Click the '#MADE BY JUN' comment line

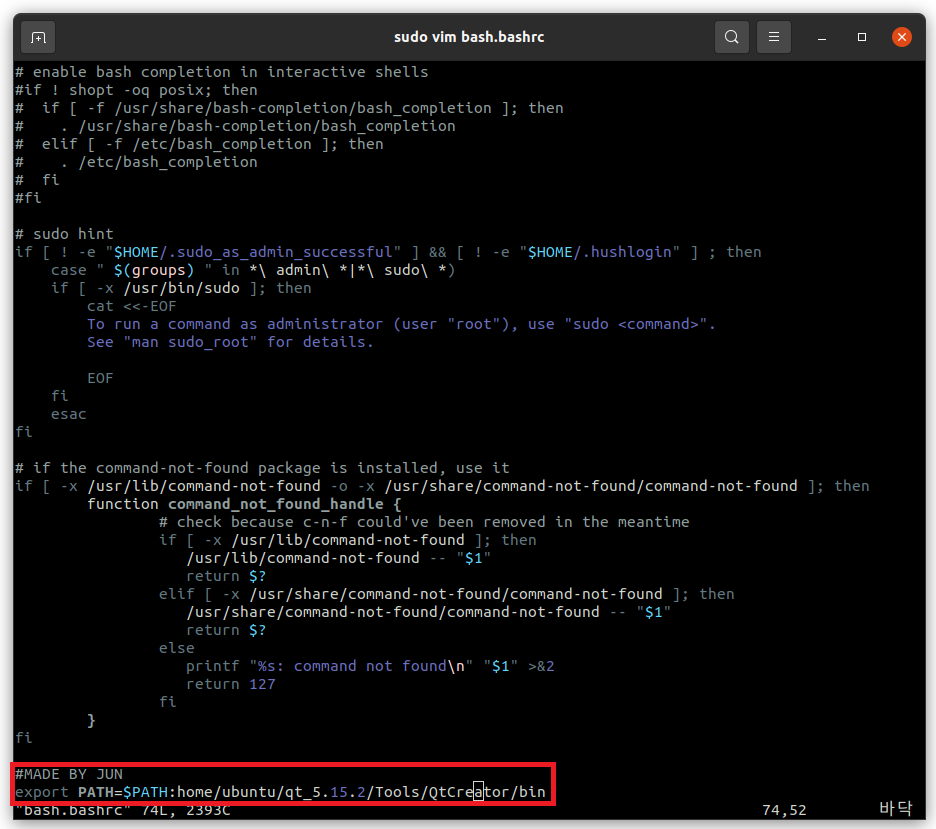tap(69, 774)
